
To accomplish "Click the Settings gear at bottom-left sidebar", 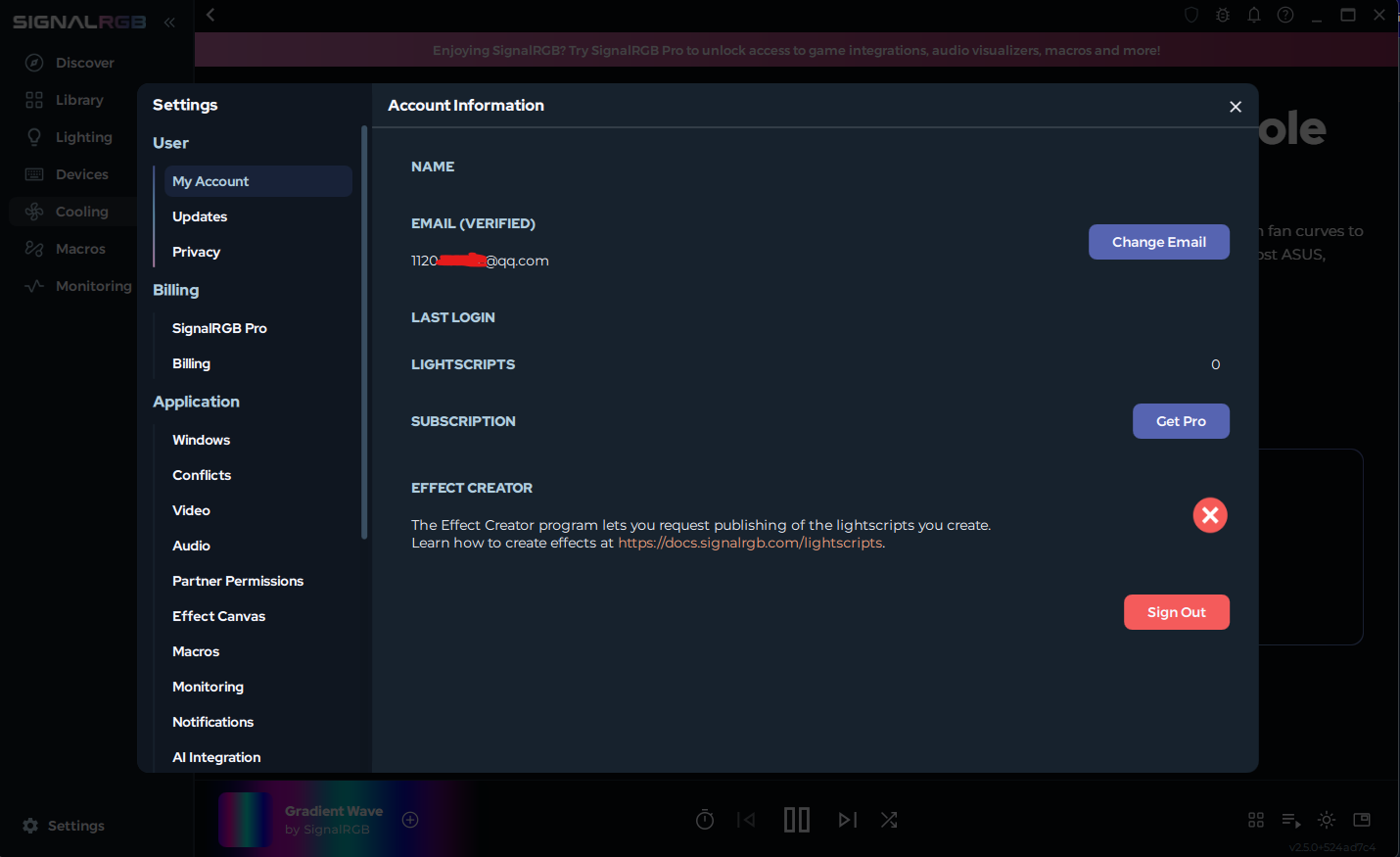I will coord(64,826).
